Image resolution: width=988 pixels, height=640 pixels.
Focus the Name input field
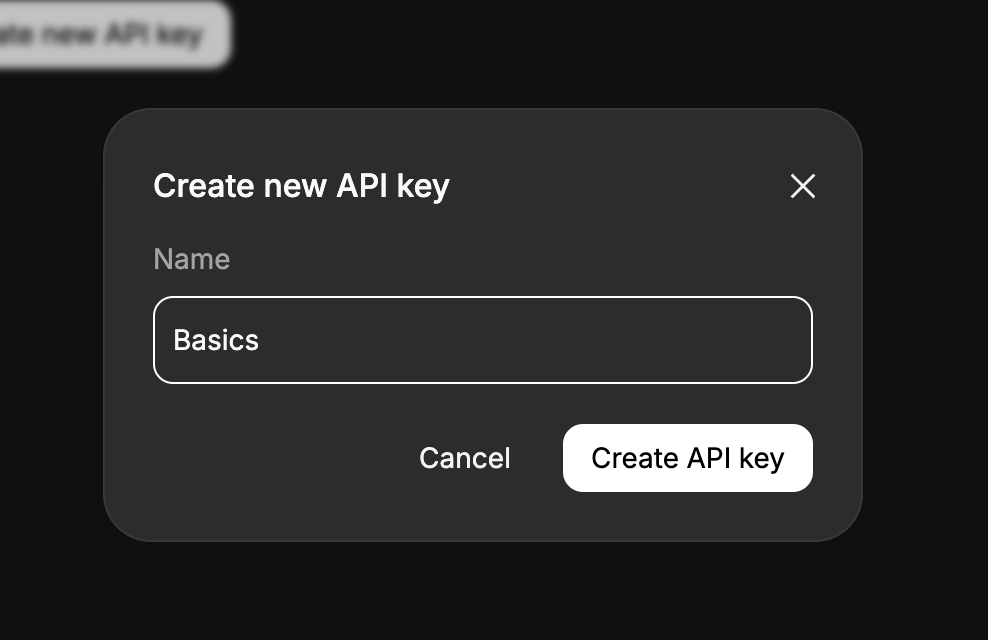482,340
